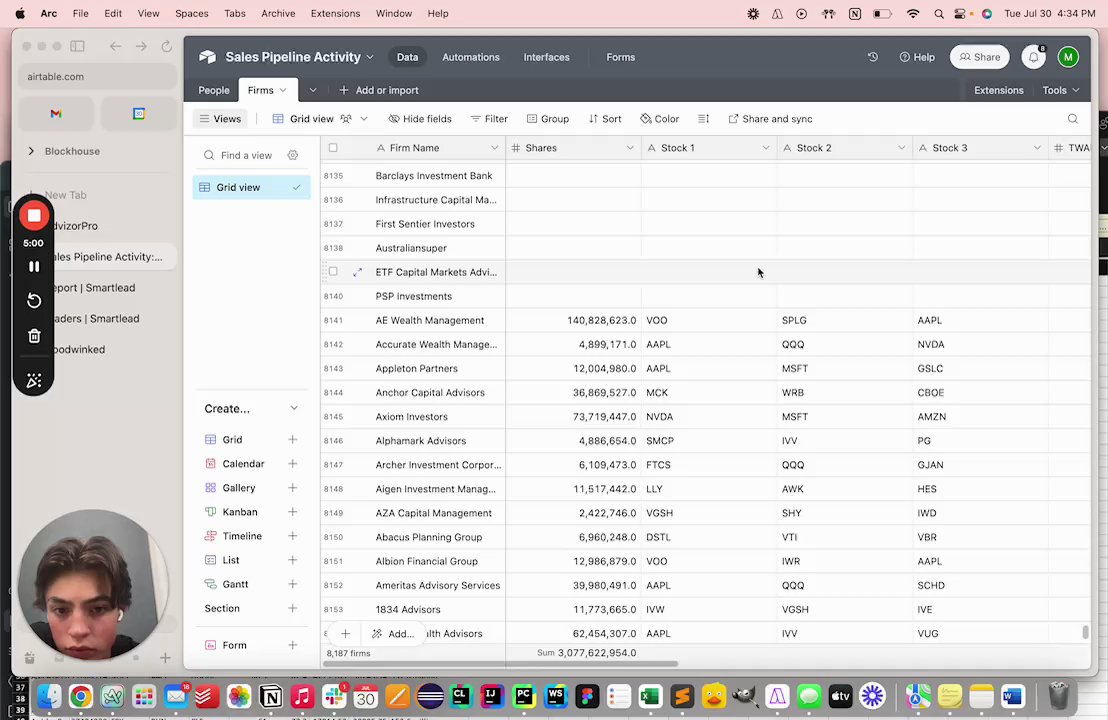Click the view settings gear icon

293,155
